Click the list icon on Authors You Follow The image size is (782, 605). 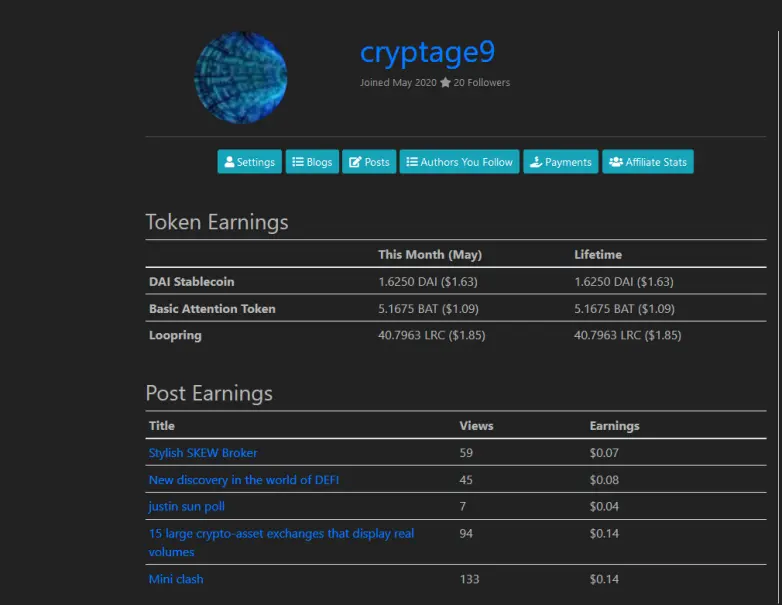point(412,162)
